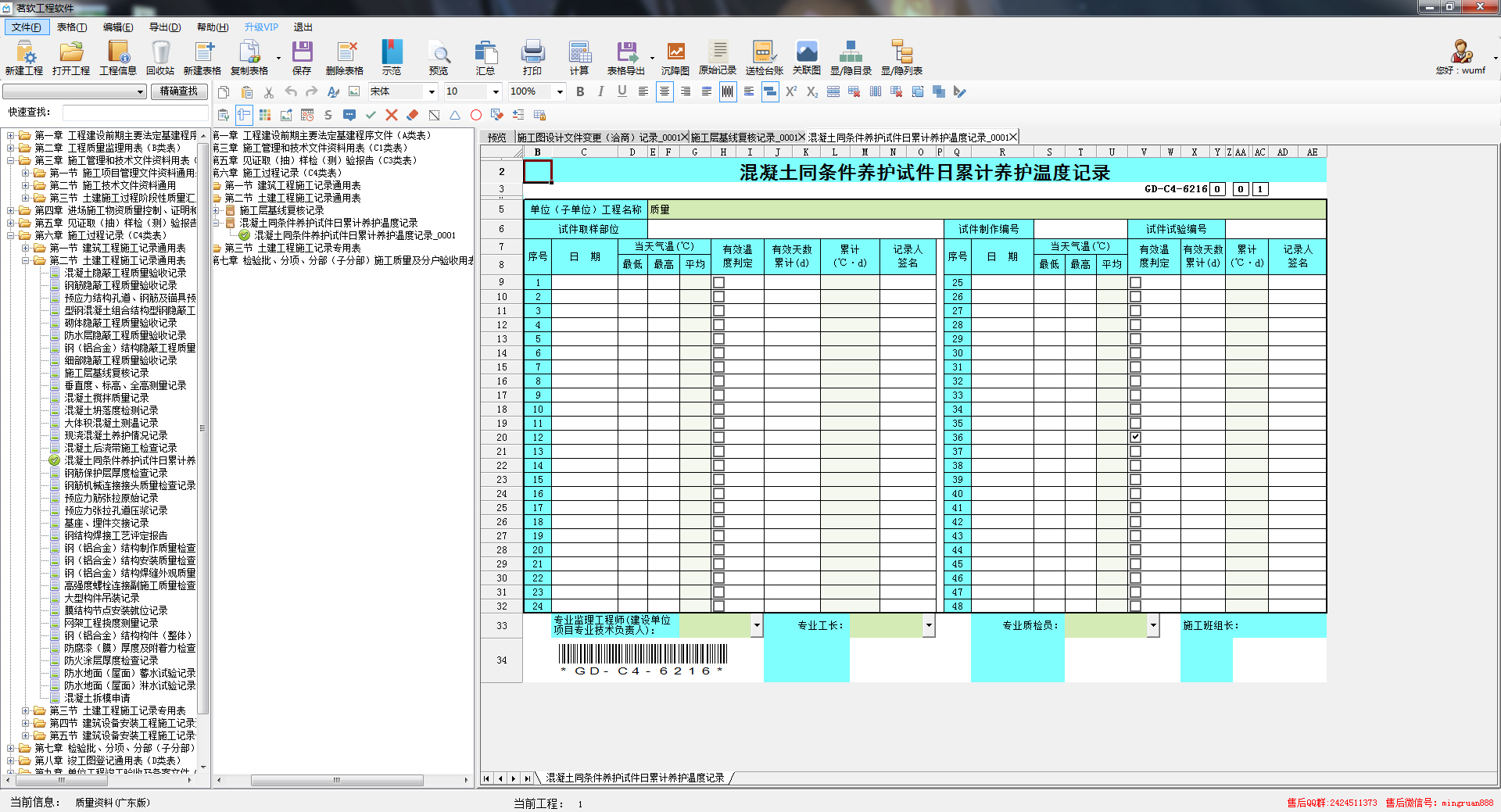Click the green checkmark icon
The image size is (1501, 812).
point(371,115)
